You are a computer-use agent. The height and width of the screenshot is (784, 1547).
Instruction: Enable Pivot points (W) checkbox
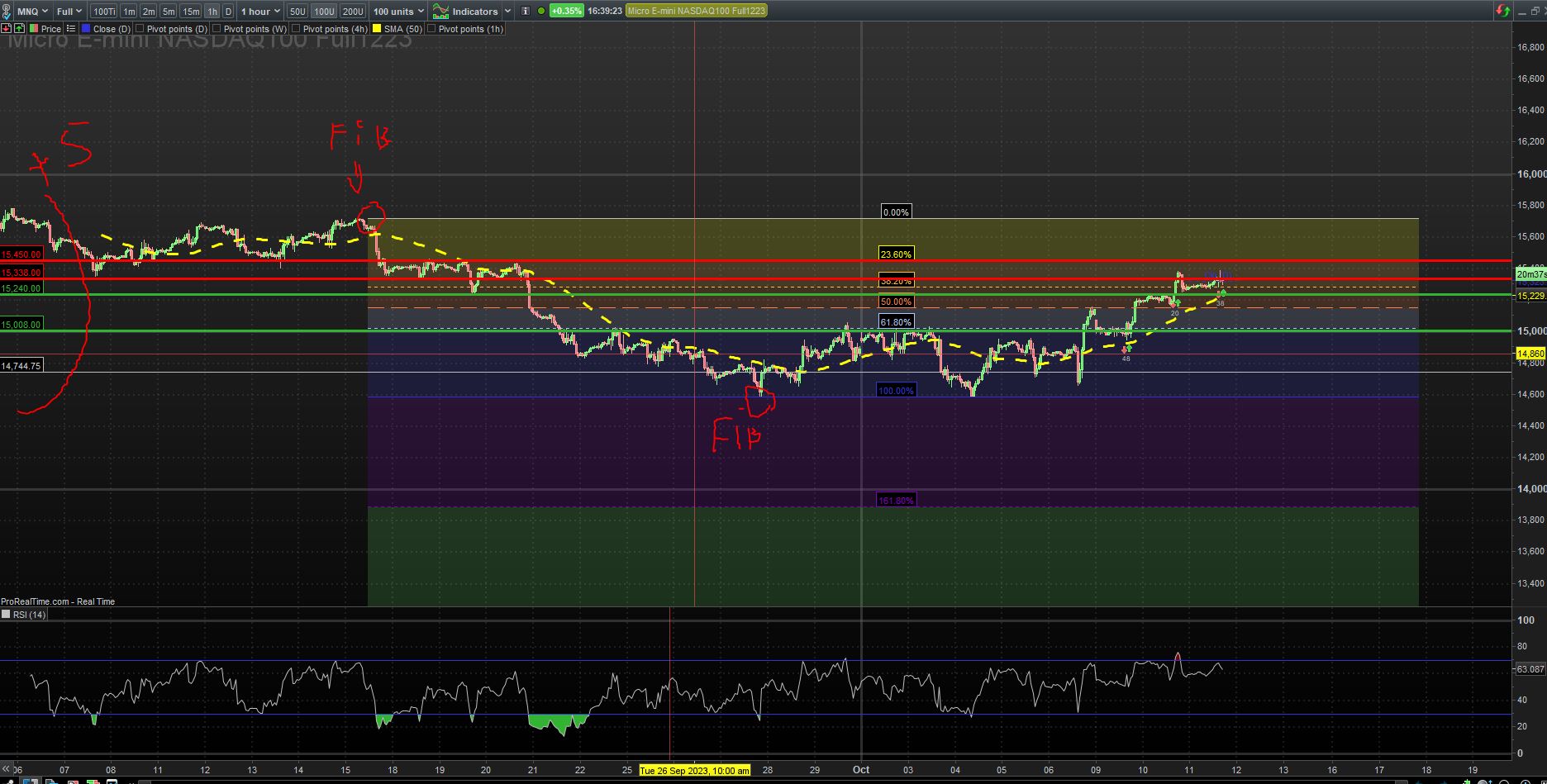(x=217, y=29)
